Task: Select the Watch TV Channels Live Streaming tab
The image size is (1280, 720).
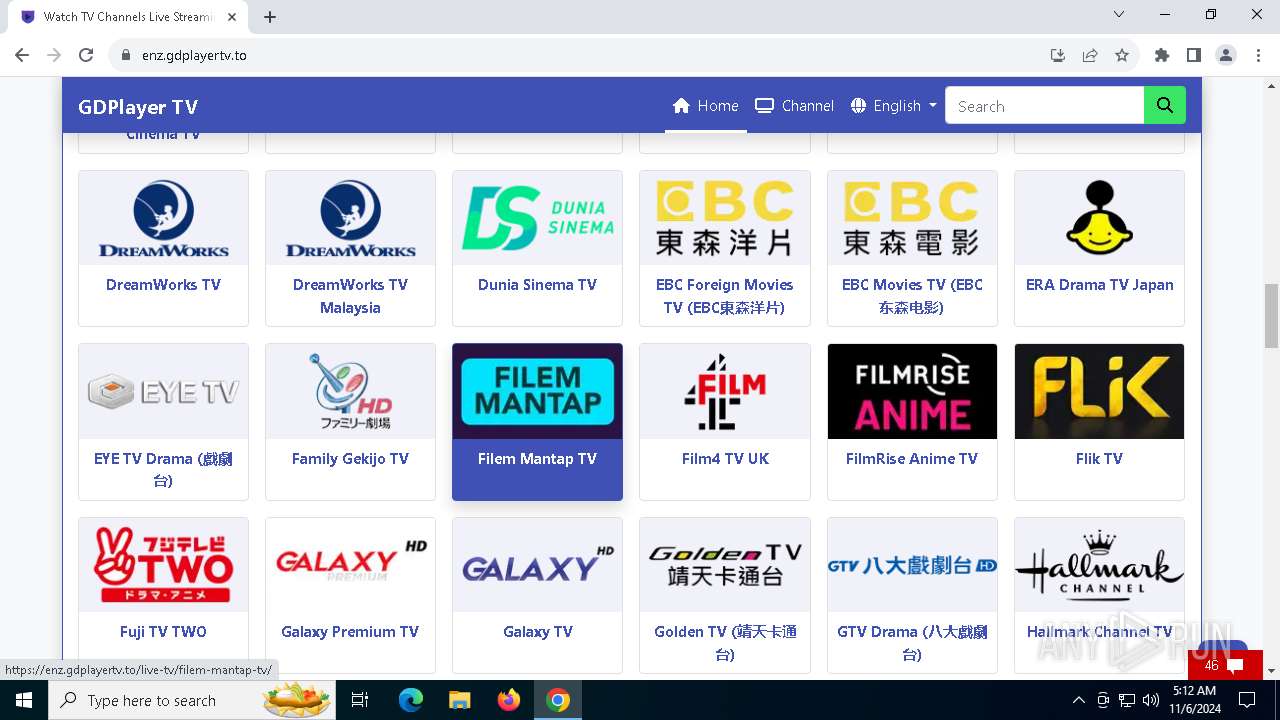Action: tap(128, 17)
